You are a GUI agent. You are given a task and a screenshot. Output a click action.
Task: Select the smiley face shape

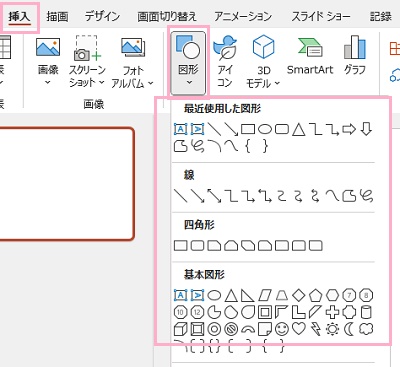(x=282, y=329)
